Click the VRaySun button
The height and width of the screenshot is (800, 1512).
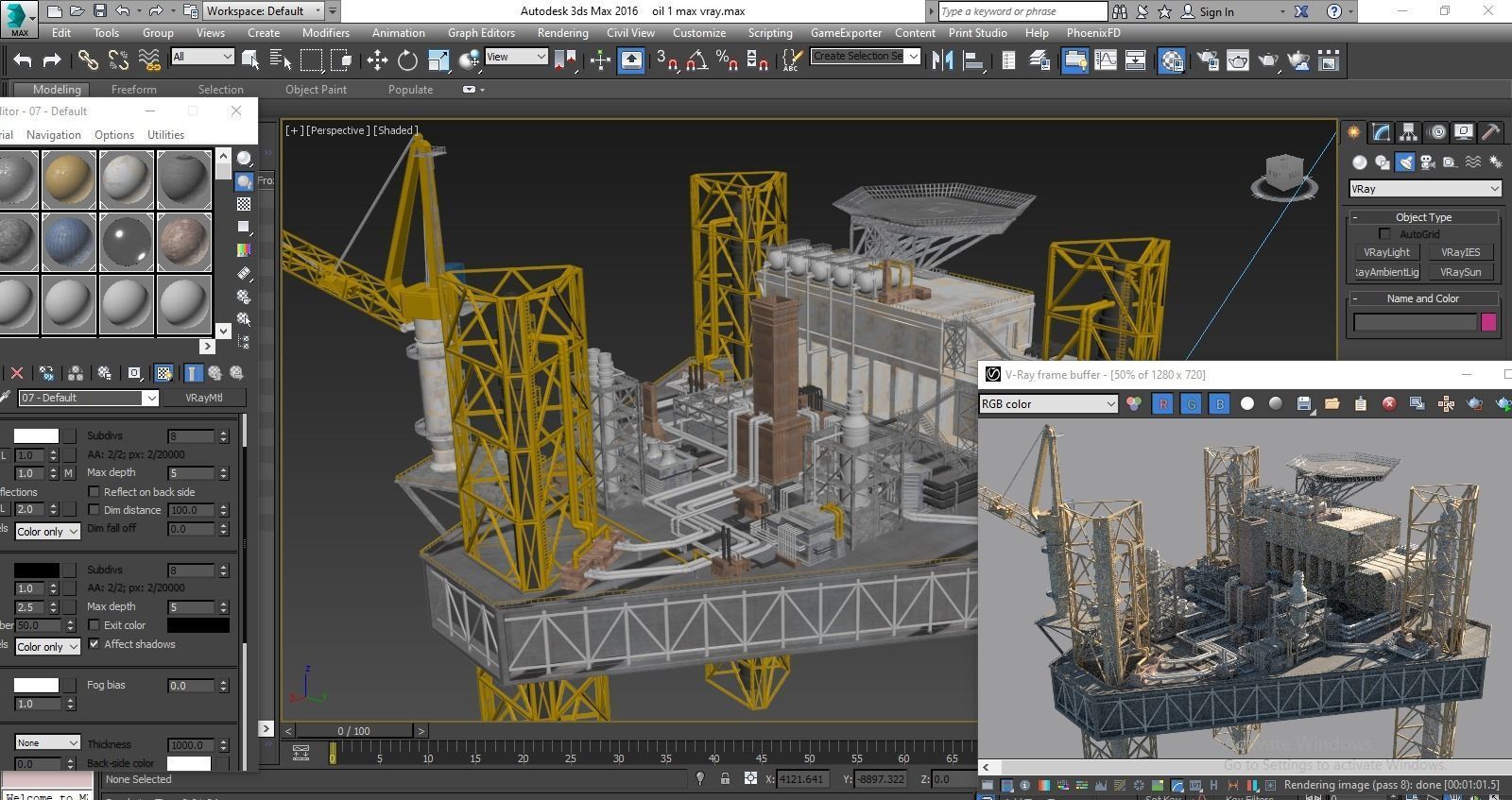pos(1460,272)
